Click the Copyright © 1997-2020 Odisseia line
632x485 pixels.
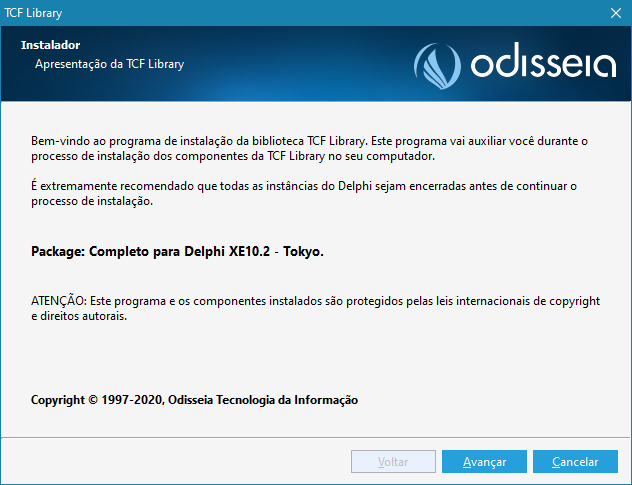194,400
